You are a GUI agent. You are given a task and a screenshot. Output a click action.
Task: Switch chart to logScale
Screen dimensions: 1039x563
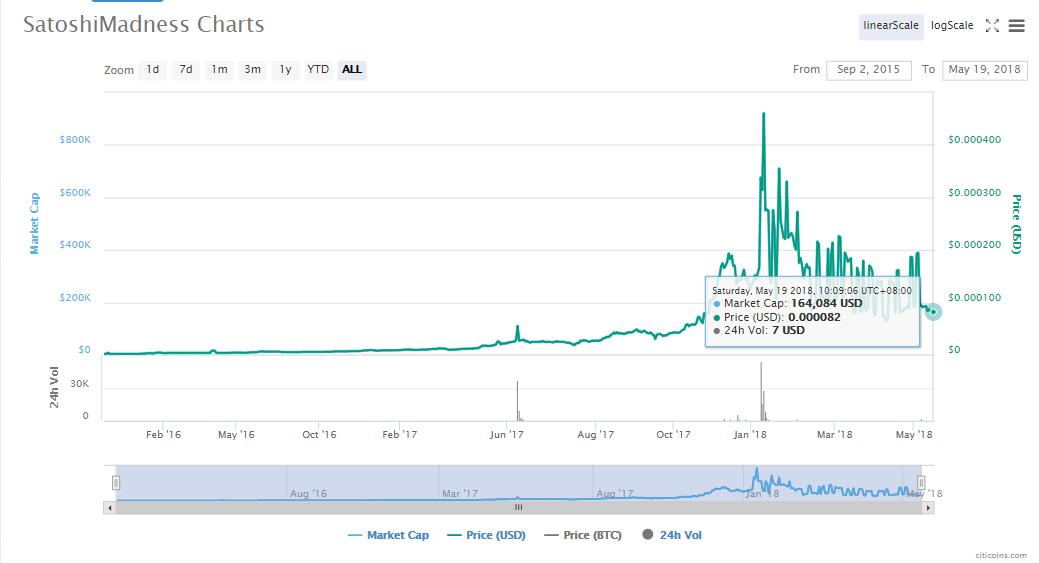click(x=952, y=26)
